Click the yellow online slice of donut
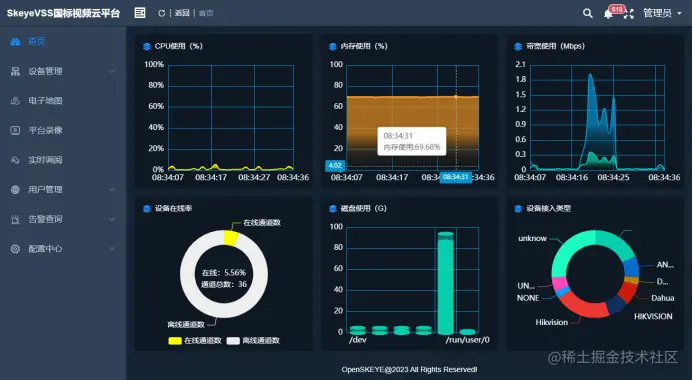 tap(231, 238)
